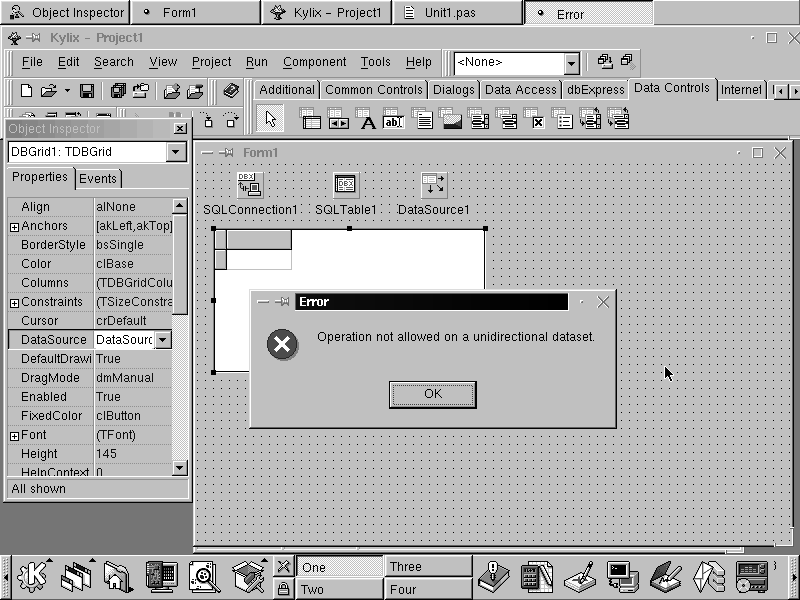
Task: Open the DataSource property dropdown
Action: pyautogui.click(x=162, y=340)
